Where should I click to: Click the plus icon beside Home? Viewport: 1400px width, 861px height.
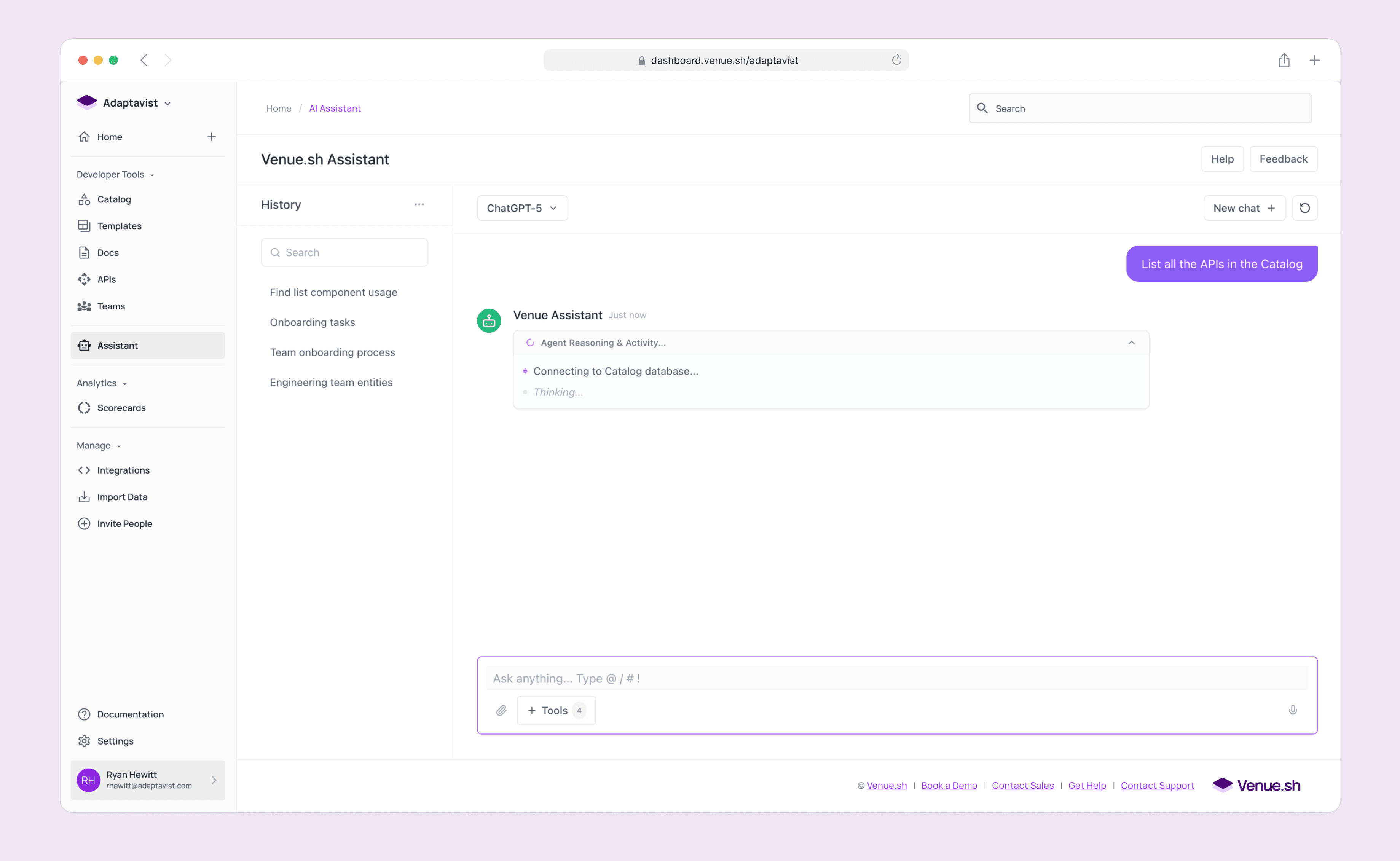click(x=211, y=137)
